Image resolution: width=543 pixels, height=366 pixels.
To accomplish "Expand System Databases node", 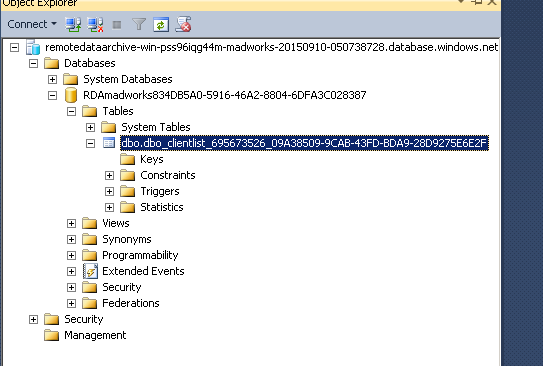I will [52, 79].
